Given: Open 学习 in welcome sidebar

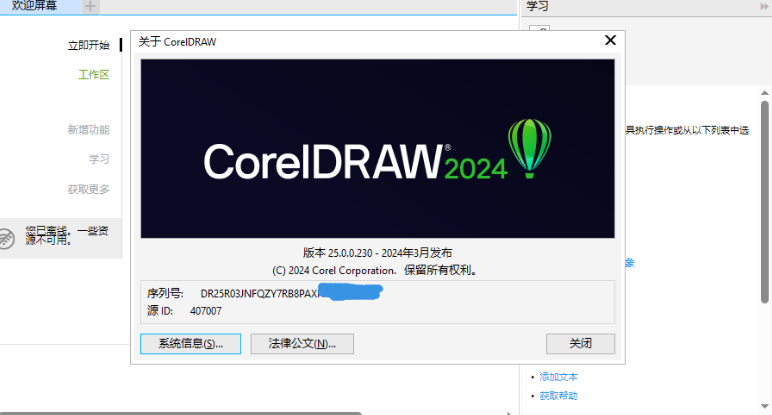Looking at the screenshot, I should (x=99, y=159).
